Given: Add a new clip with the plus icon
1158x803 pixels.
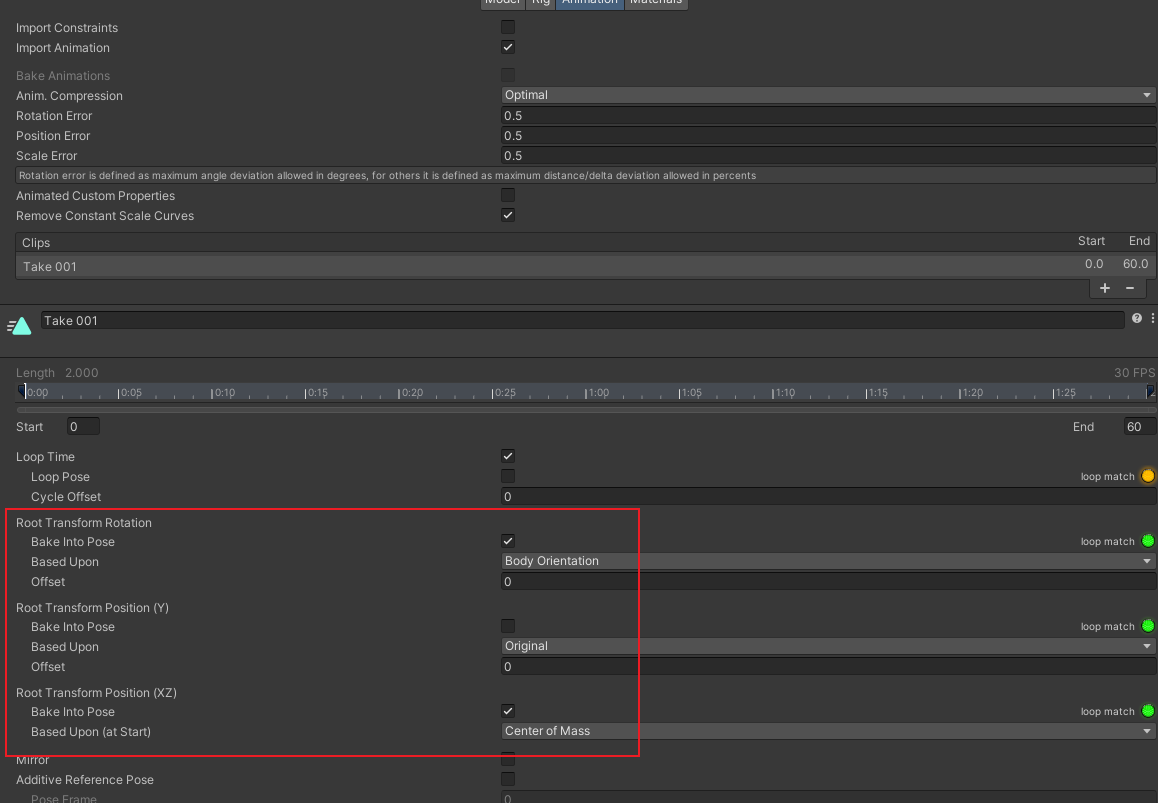Looking at the screenshot, I should coord(1105,287).
